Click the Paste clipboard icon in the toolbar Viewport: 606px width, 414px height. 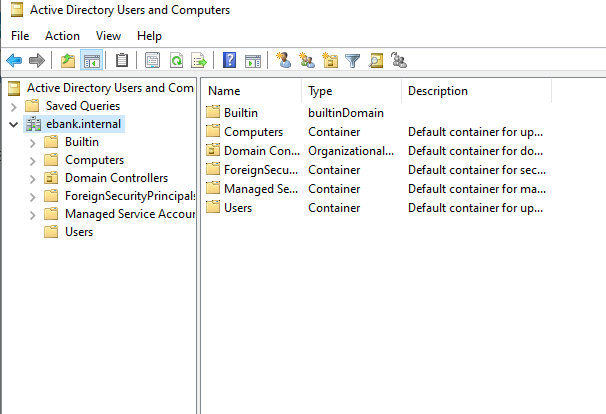(122, 60)
